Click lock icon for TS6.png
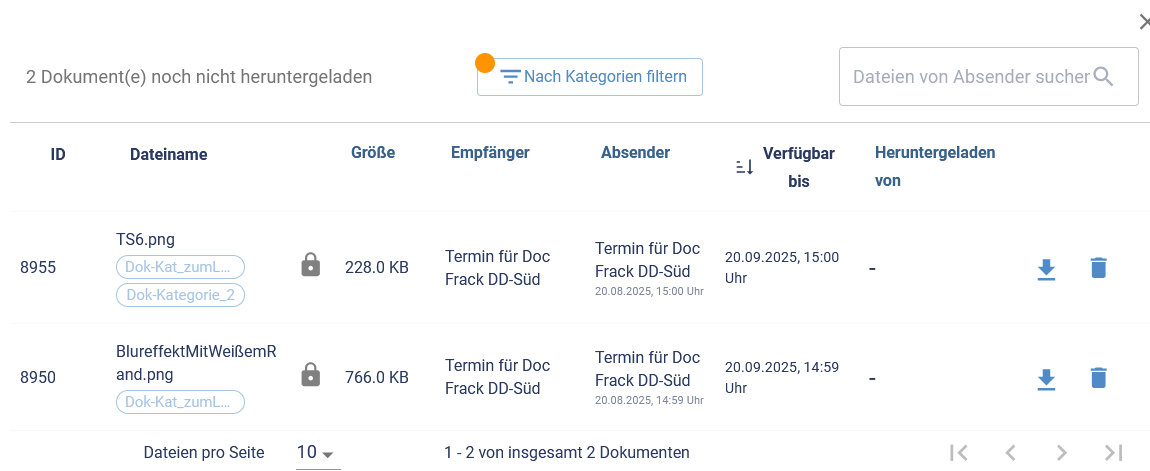The height and width of the screenshot is (471, 1150). click(311, 266)
